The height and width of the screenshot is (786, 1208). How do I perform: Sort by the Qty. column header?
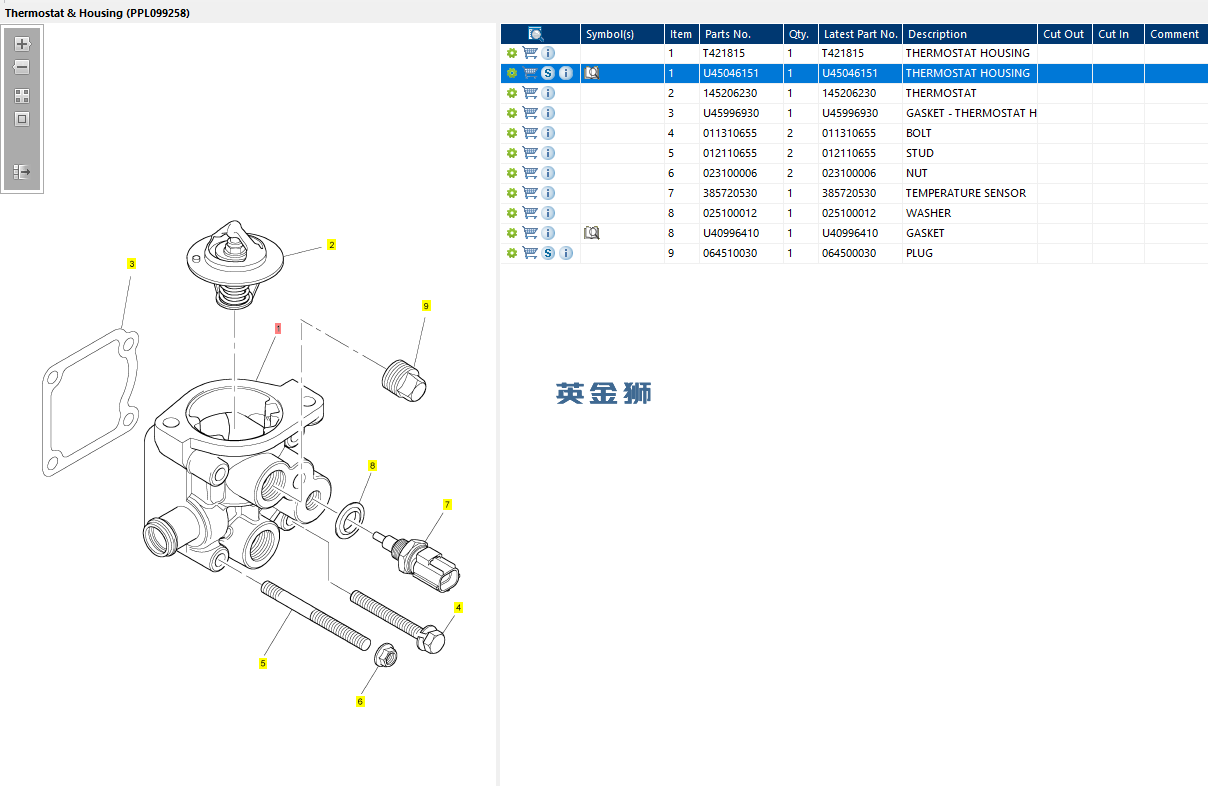(x=800, y=34)
